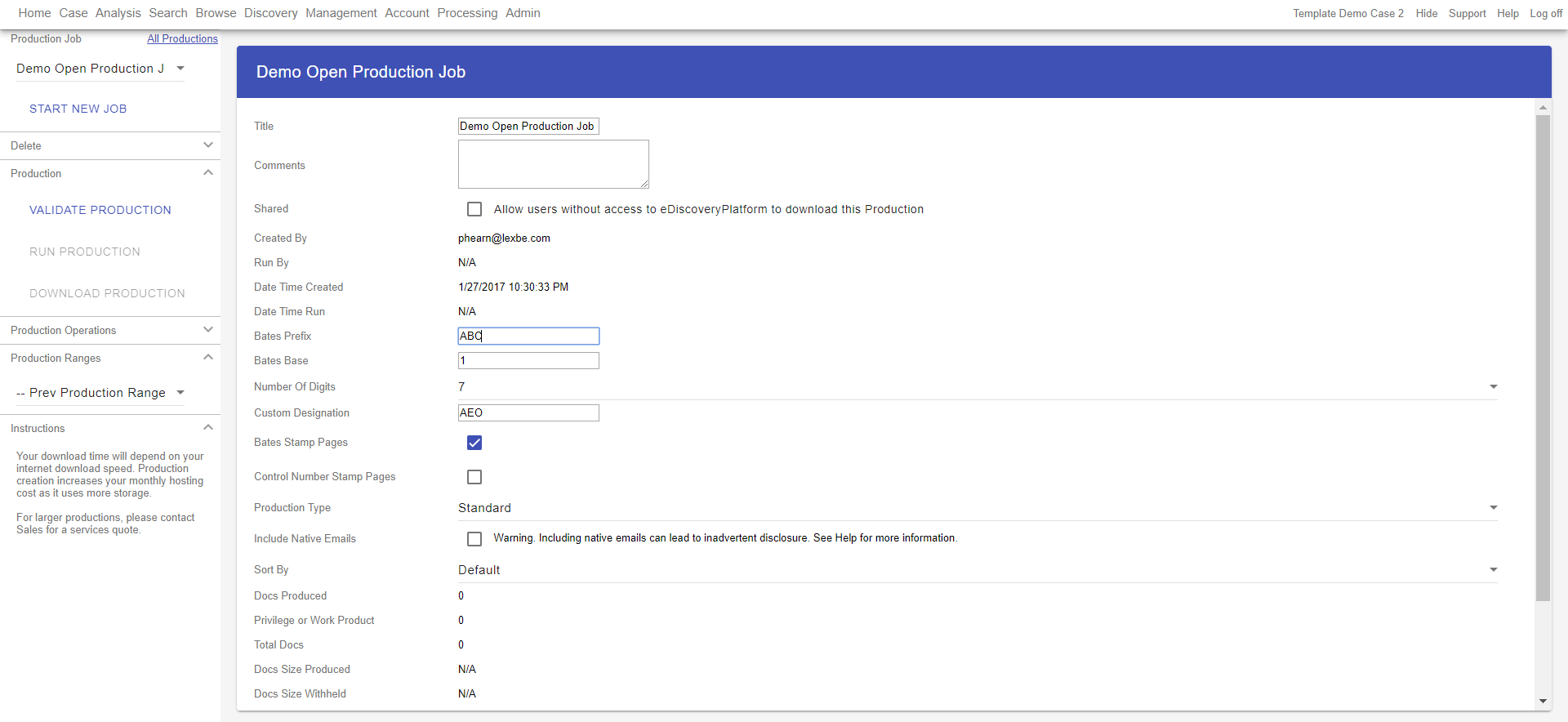Click START NEW JOB button
The height and width of the screenshot is (722, 1568).
coord(78,109)
